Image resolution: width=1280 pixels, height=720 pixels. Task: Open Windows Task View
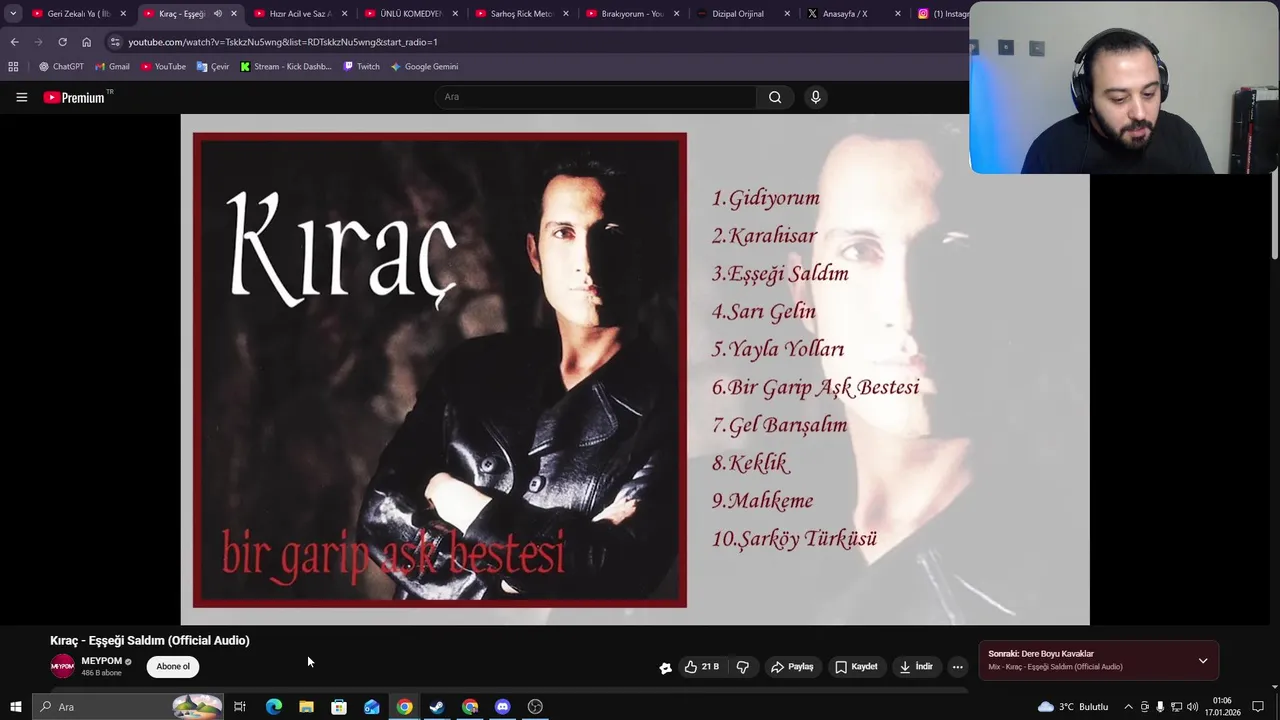[x=240, y=707]
